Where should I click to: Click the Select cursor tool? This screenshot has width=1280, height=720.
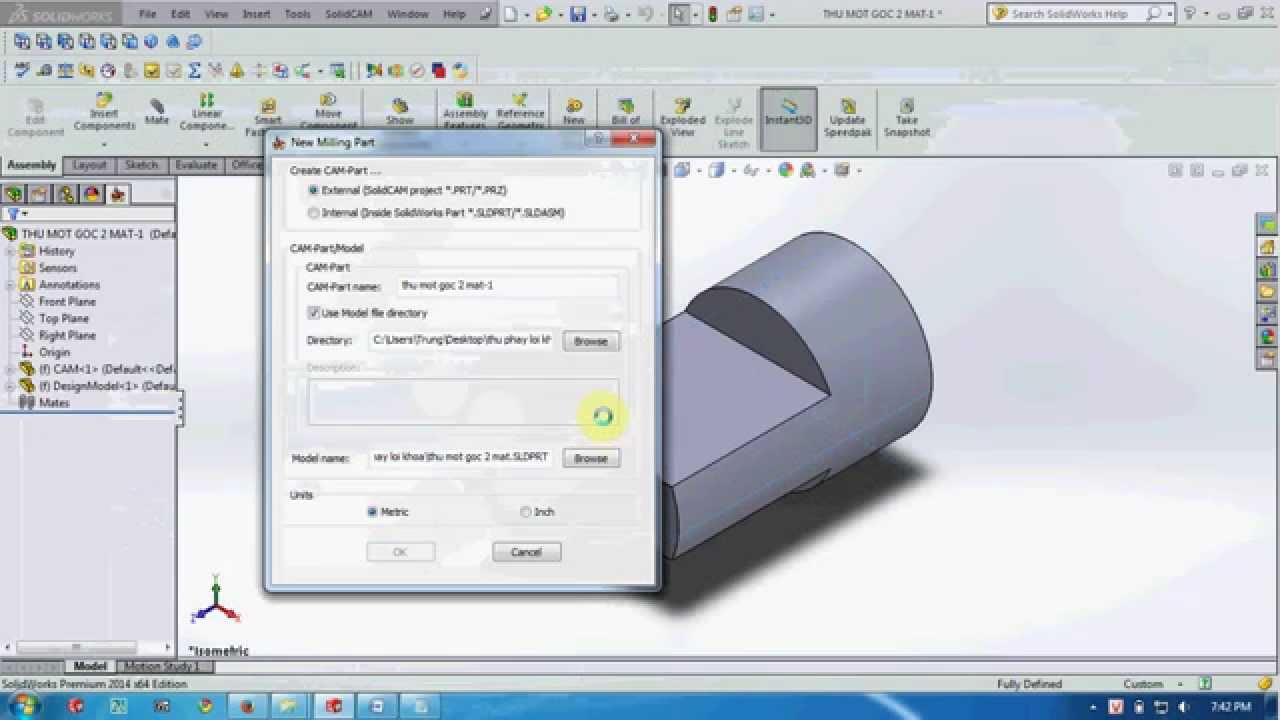[679, 14]
